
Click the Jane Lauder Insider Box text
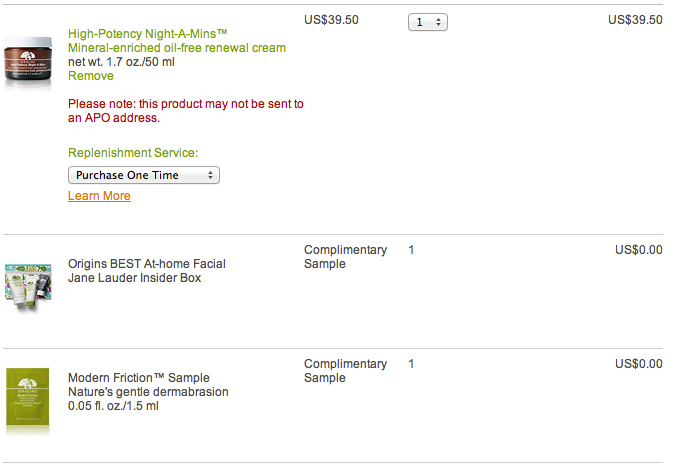click(x=134, y=278)
